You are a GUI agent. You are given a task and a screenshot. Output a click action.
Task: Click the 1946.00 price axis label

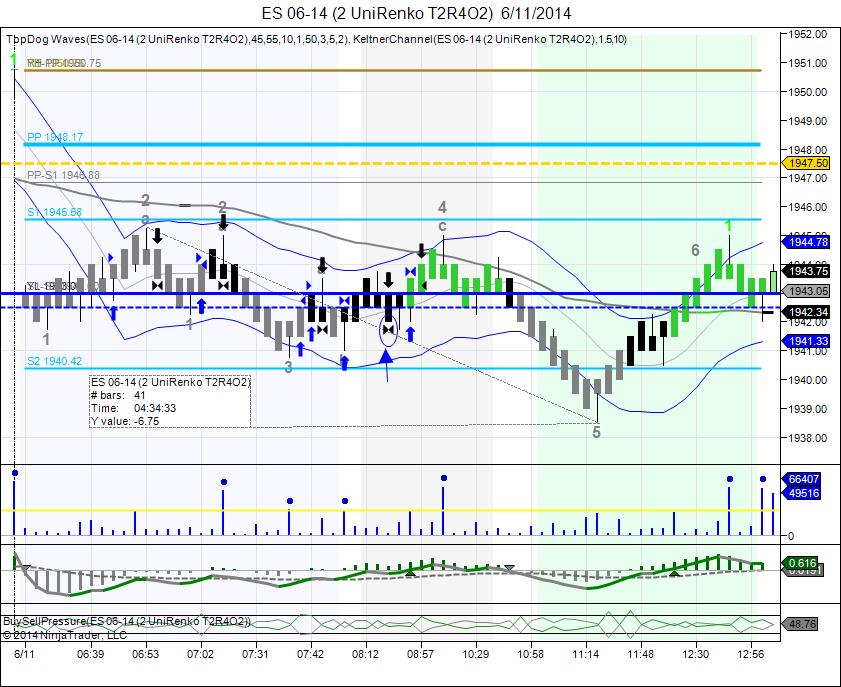point(807,206)
